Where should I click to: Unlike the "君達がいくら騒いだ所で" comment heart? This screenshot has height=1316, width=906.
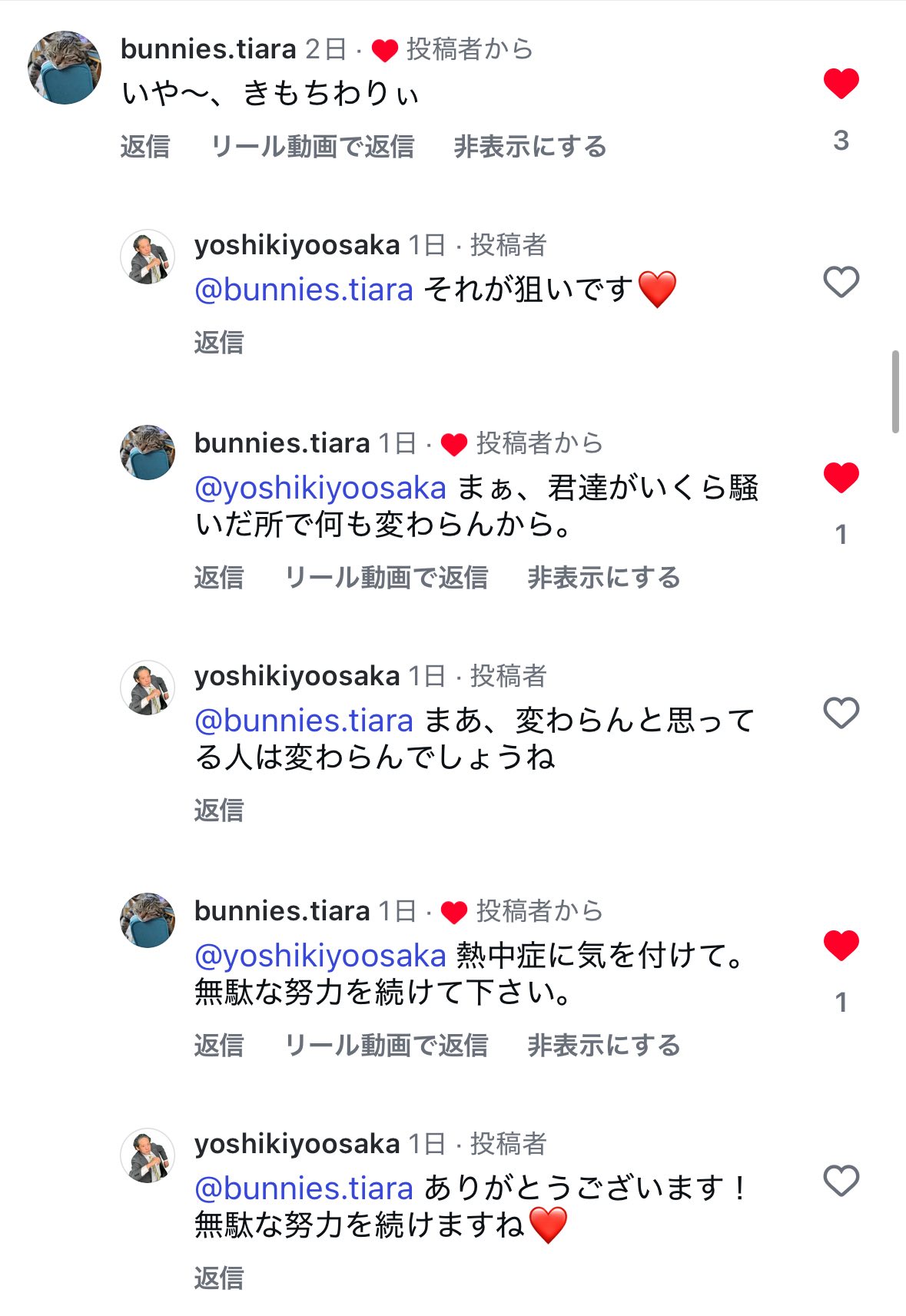[x=841, y=478]
